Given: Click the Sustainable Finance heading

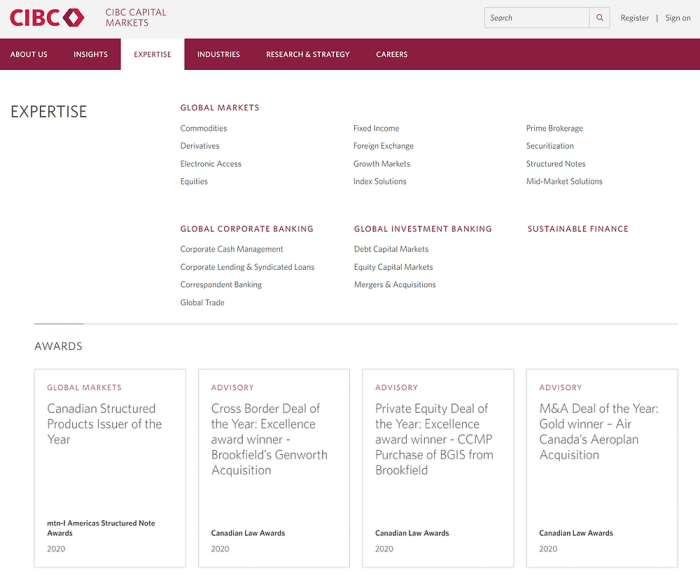Looking at the screenshot, I should (x=578, y=229).
